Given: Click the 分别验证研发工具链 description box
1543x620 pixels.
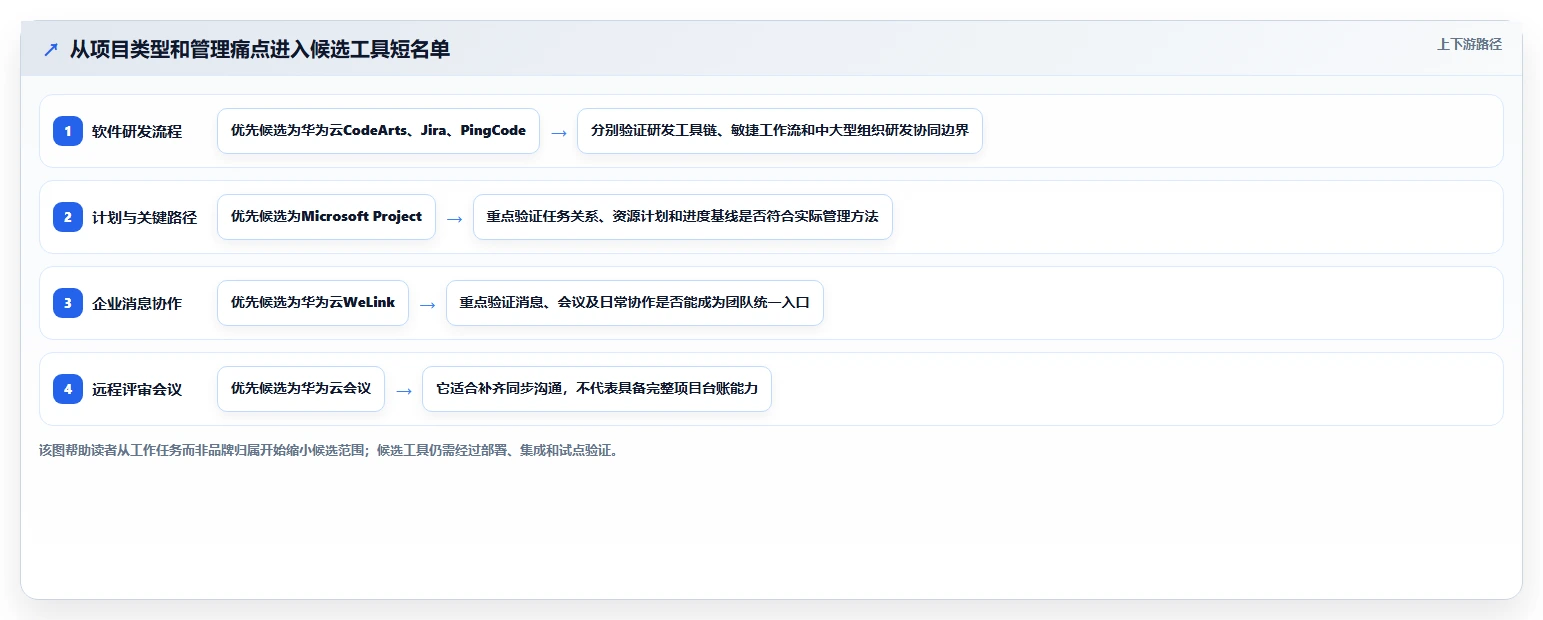Looking at the screenshot, I should coord(780,131).
